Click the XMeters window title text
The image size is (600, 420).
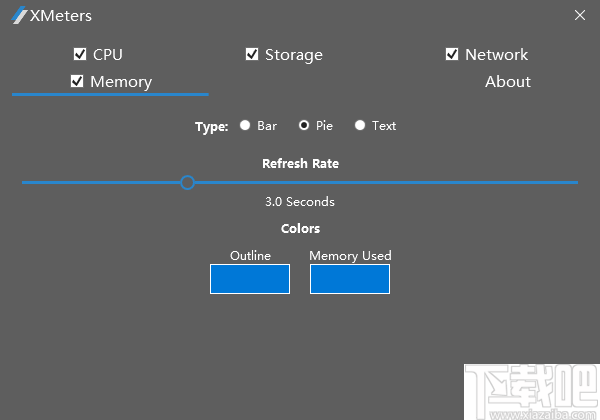60,16
